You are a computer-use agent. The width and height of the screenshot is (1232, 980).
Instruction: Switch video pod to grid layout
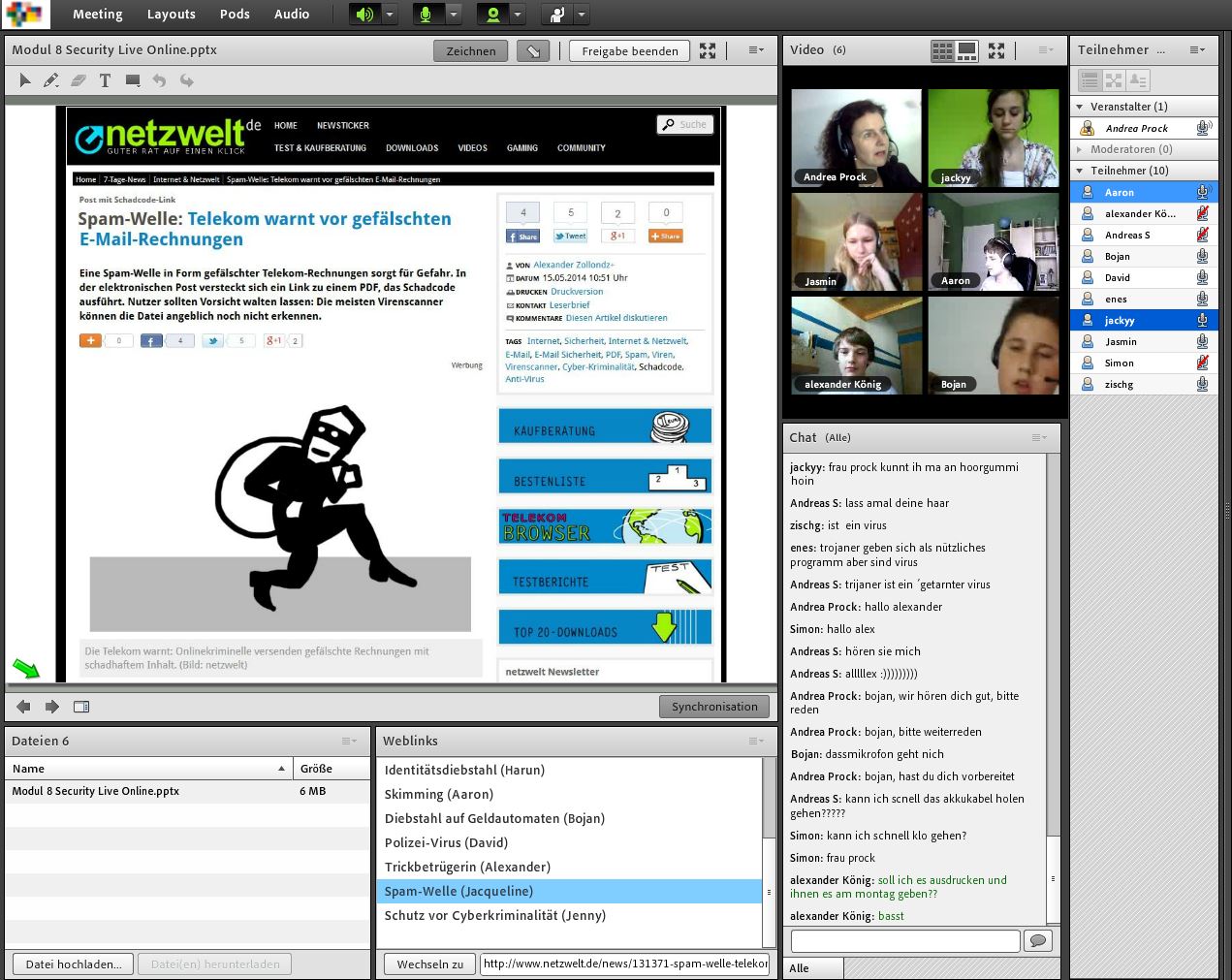click(x=942, y=51)
